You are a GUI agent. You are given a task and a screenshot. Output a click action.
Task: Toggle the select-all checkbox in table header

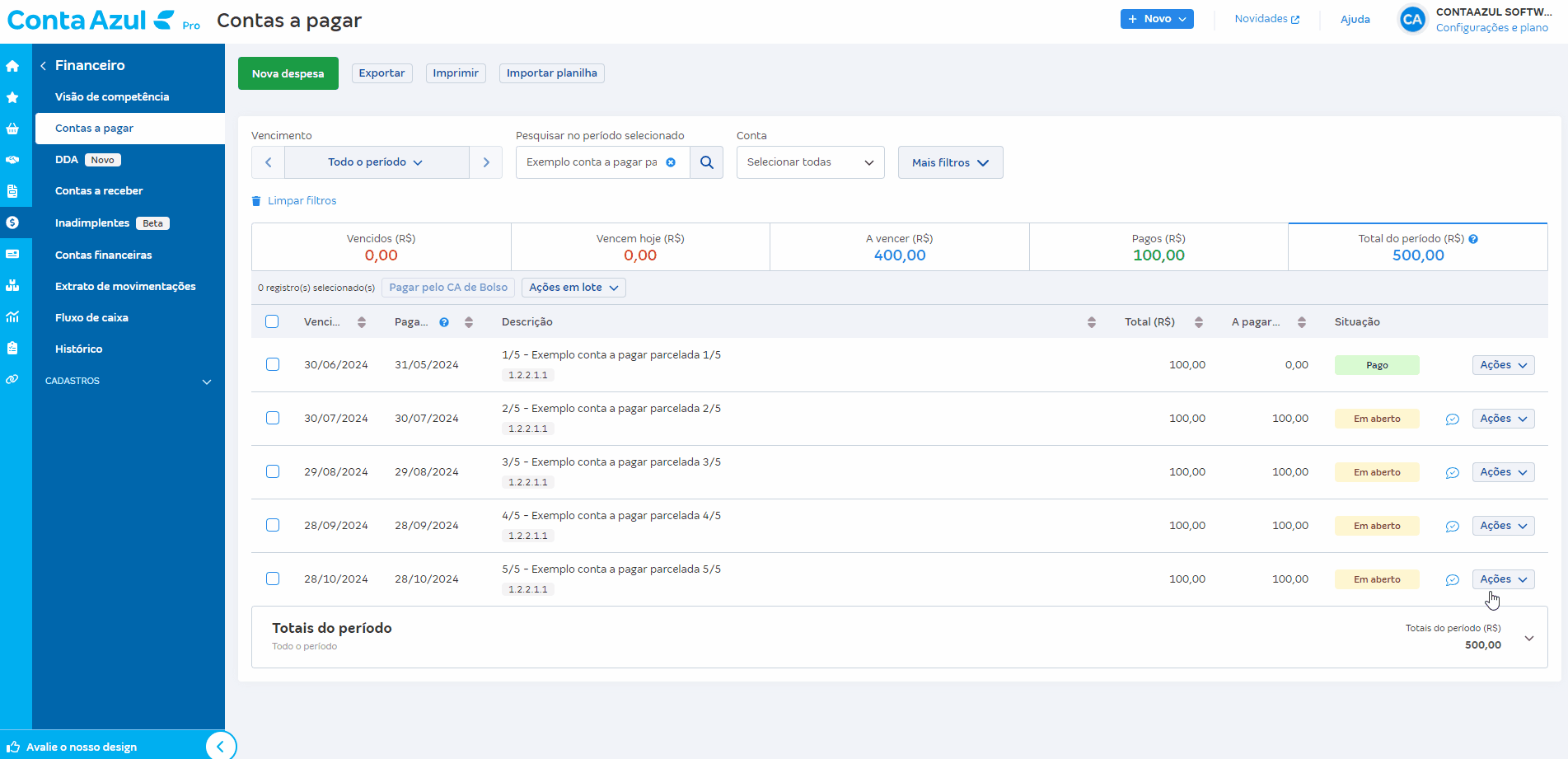272,321
